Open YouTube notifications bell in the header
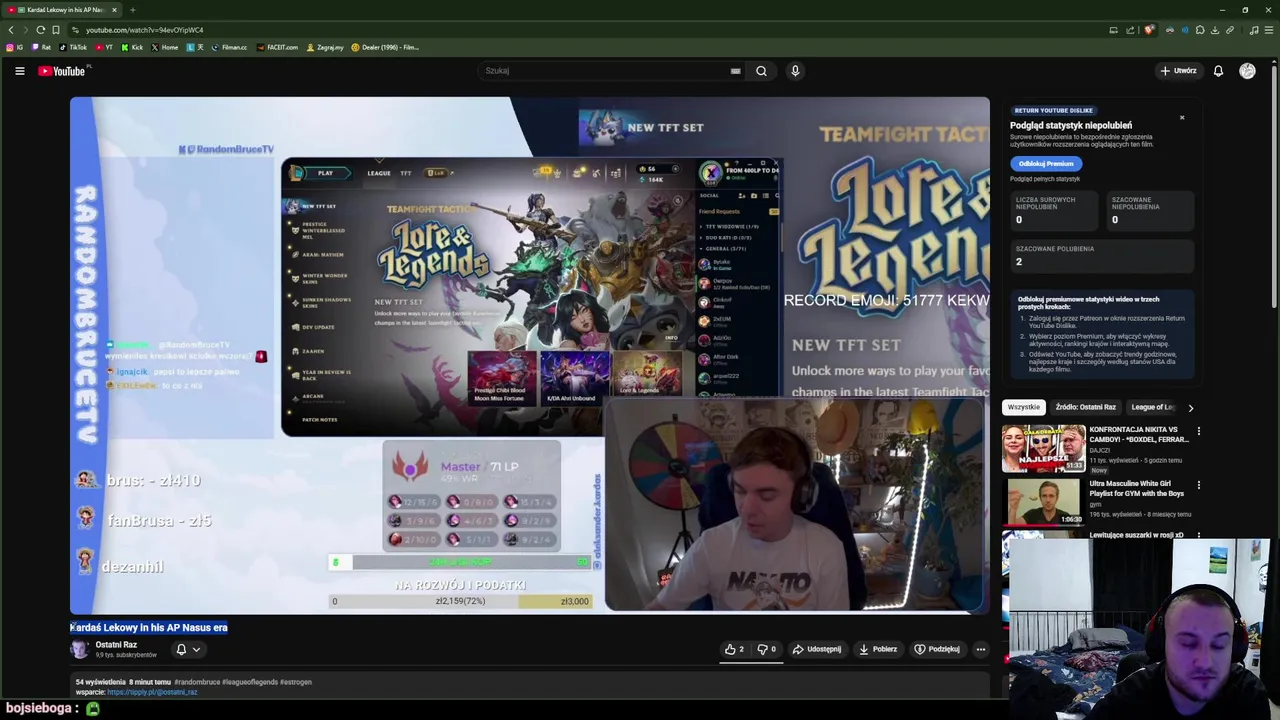 coord(1218,71)
